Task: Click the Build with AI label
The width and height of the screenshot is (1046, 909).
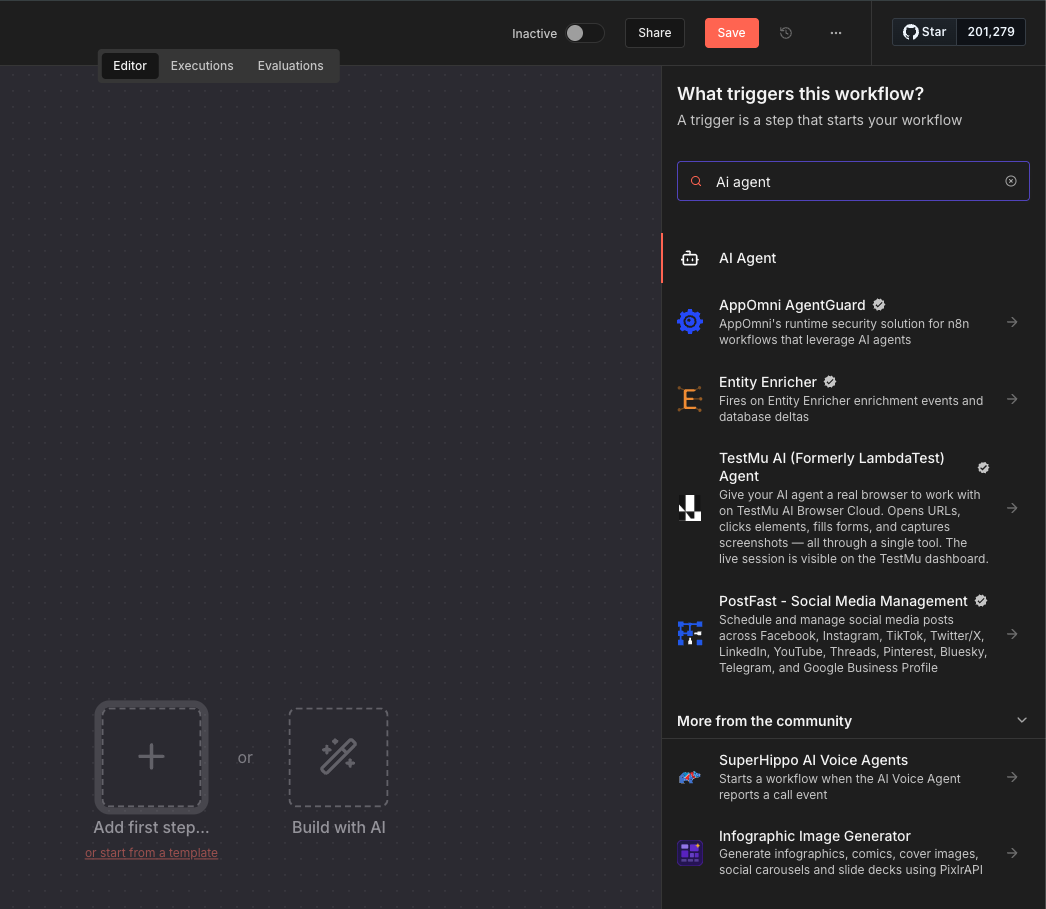Action: [x=339, y=828]
